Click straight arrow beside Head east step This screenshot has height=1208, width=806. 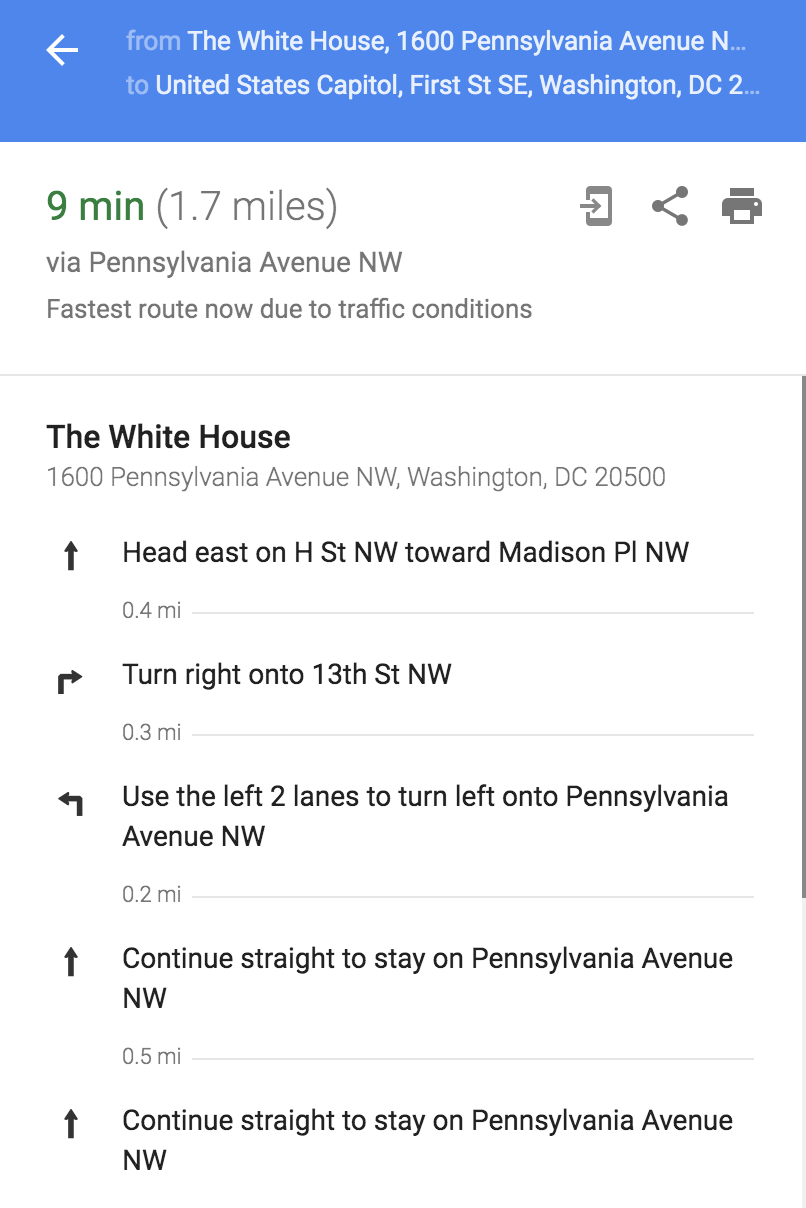(70, 555)
